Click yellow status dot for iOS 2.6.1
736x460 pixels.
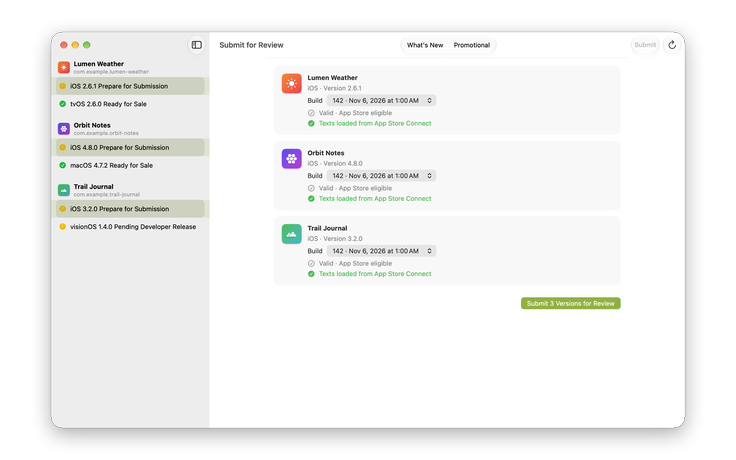coord(62,86)
